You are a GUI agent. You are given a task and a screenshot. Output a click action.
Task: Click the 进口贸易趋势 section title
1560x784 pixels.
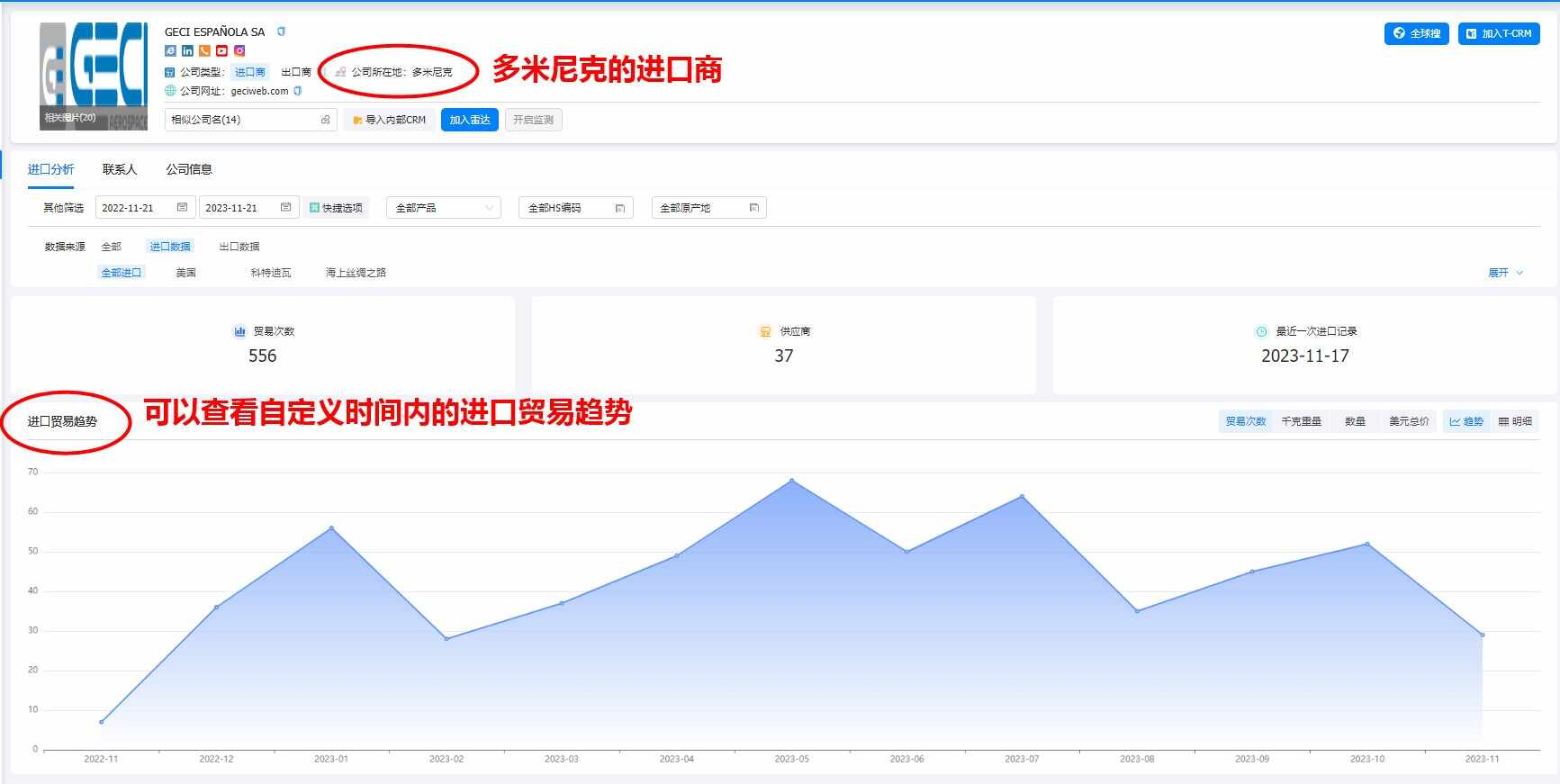62,421
